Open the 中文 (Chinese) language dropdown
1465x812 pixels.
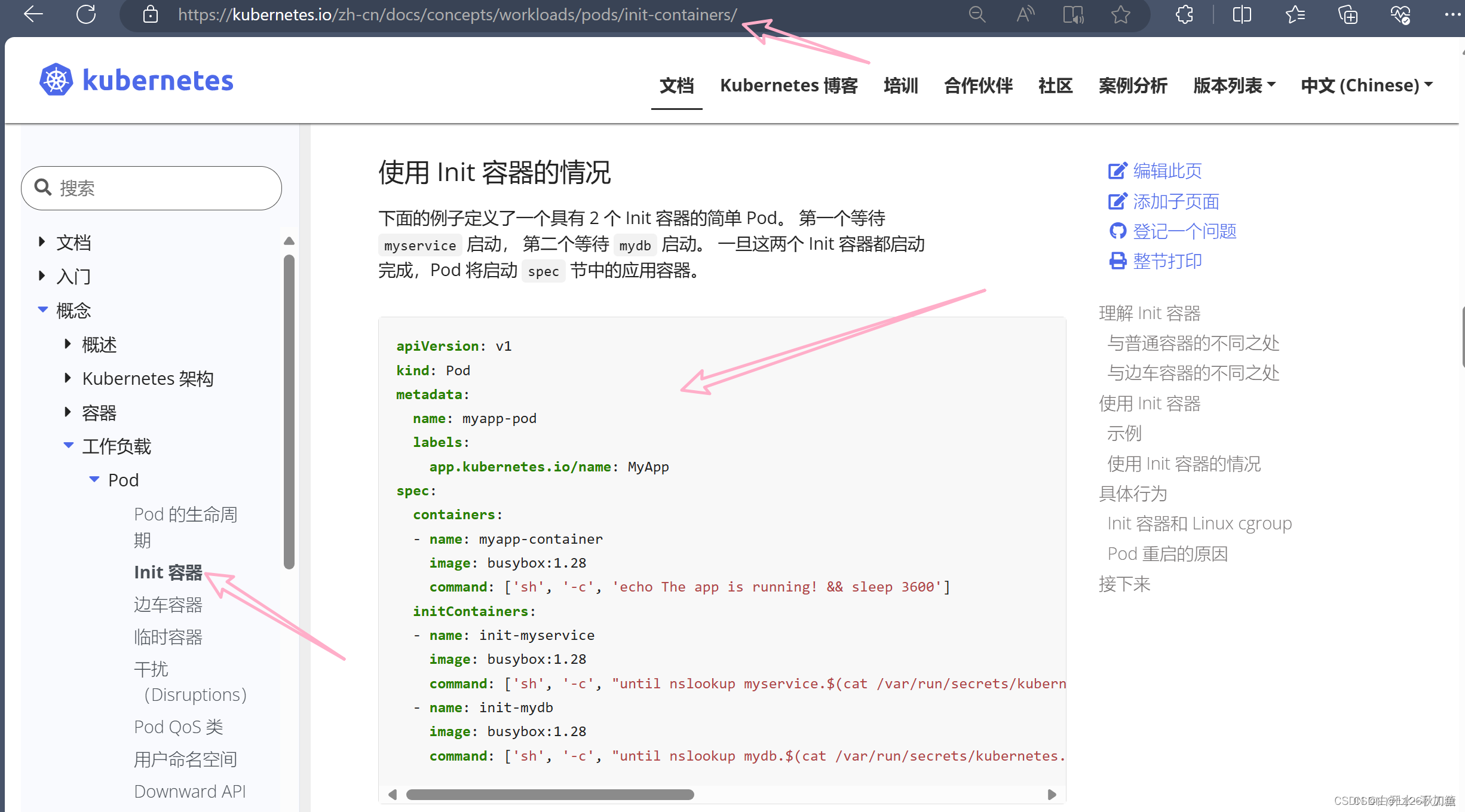[1367, 85]
